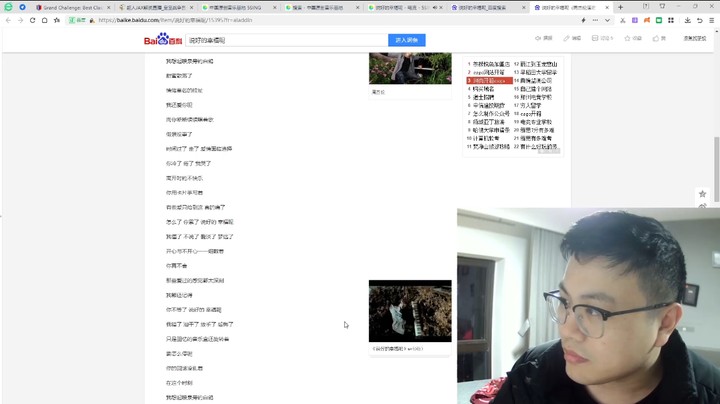
Task: Click lyric line 开心与不开心一一细数着
Action: pyautogui.click(x=195, y=251)
